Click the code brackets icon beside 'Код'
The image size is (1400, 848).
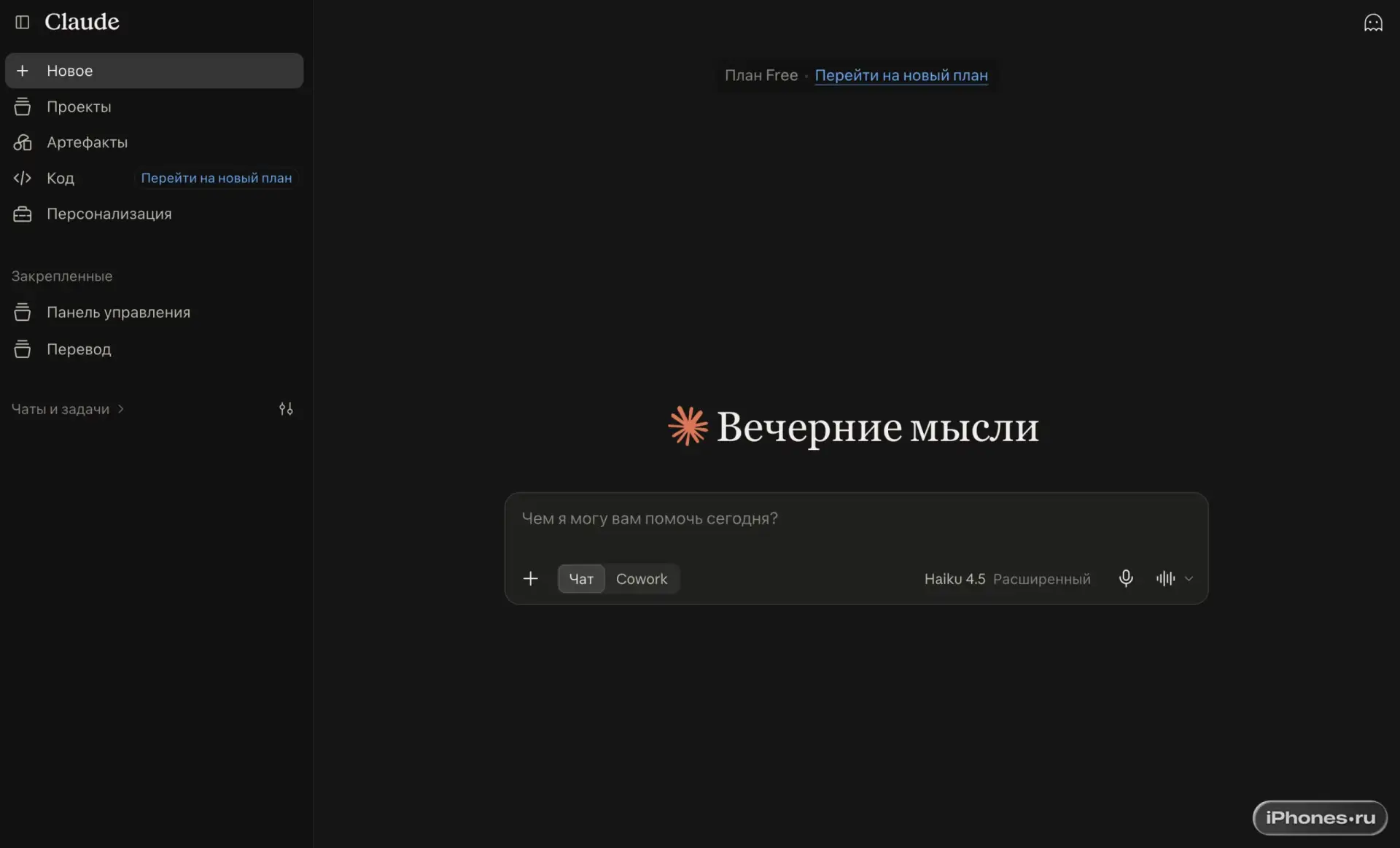tap(23, 178)
